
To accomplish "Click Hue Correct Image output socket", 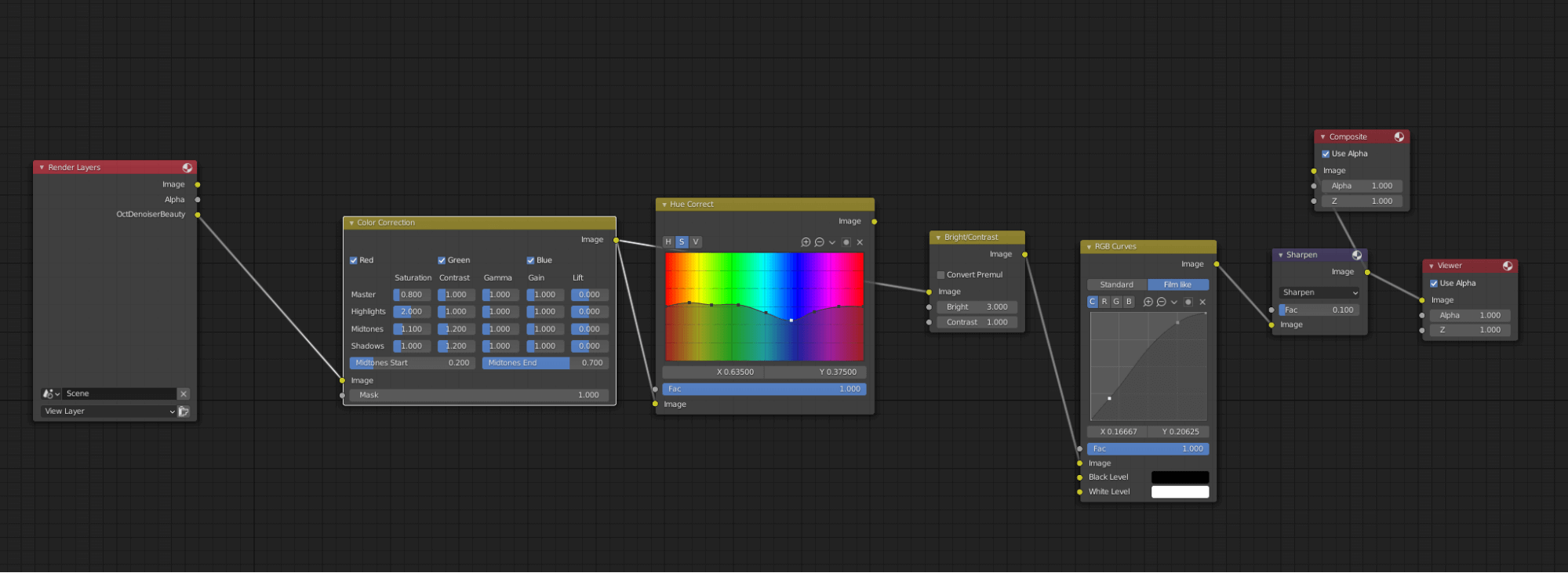I will (875, 222).
